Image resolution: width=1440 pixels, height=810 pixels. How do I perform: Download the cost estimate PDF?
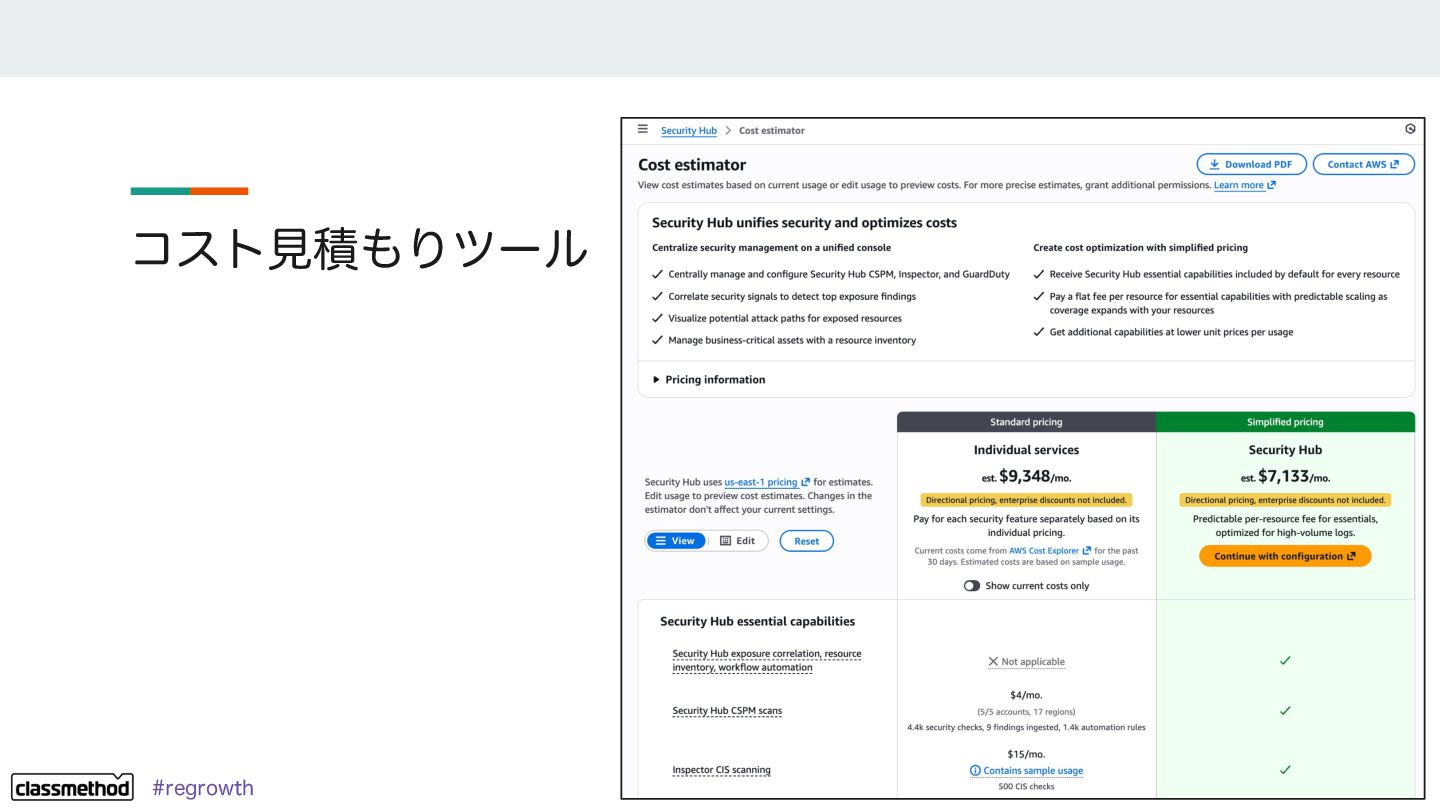tap(1251, 164)
